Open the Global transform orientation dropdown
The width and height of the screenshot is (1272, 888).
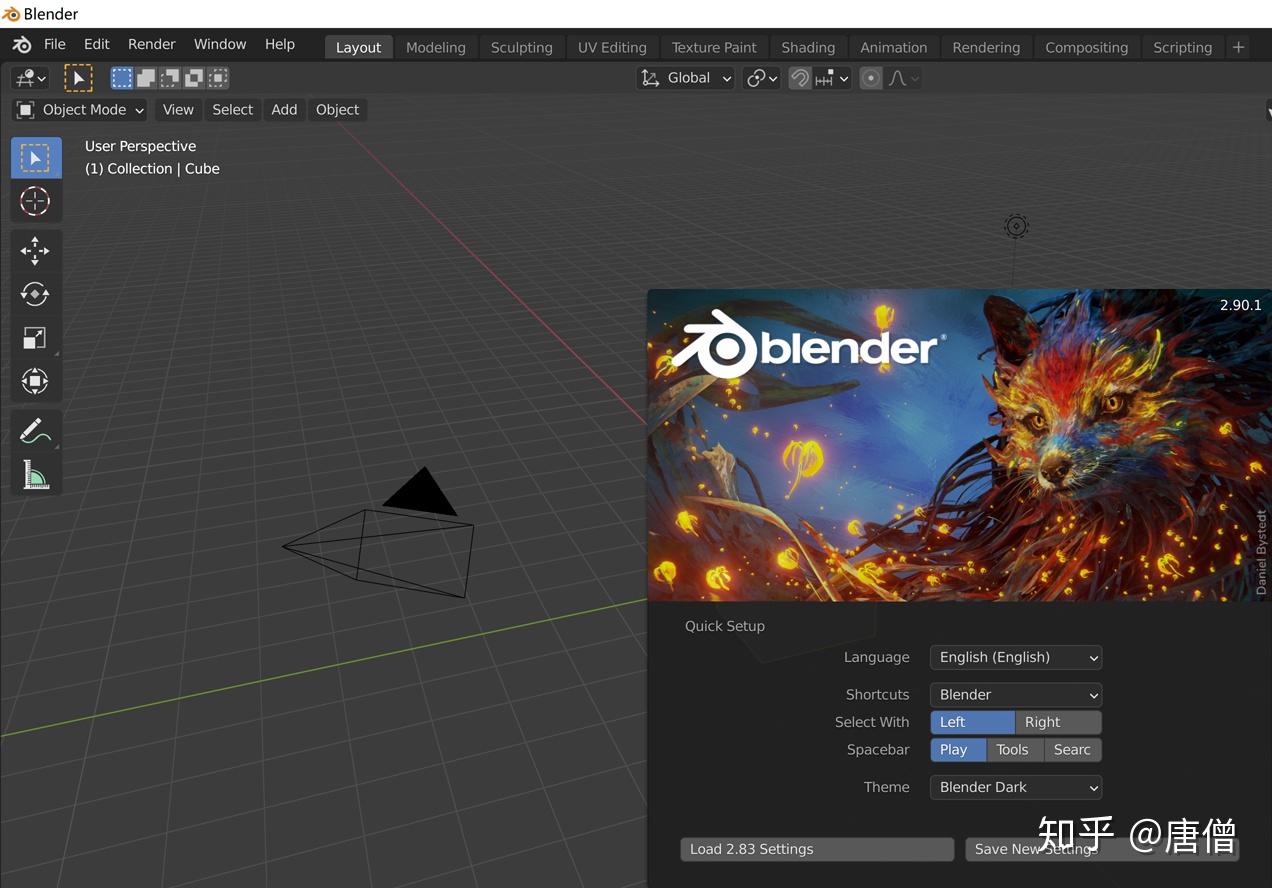(685, 77)
